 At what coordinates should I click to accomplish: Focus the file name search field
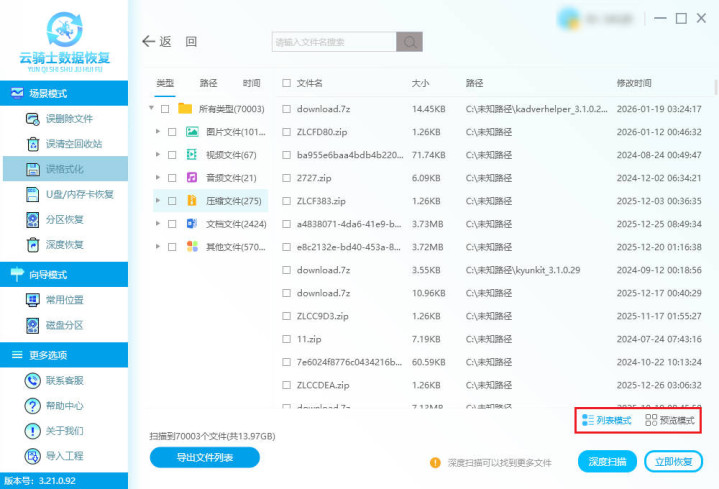(334, 42)
